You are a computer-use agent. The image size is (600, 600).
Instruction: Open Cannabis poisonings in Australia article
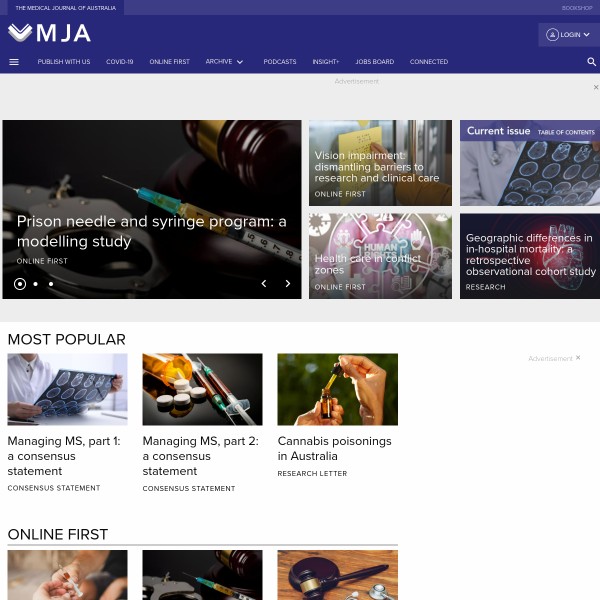pyautogui.click(x=334, y=448)
